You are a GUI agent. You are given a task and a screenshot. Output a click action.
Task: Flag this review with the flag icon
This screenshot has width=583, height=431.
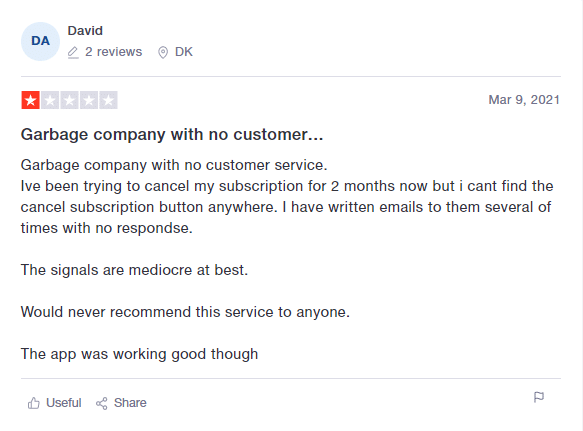(x=539, y=397)
